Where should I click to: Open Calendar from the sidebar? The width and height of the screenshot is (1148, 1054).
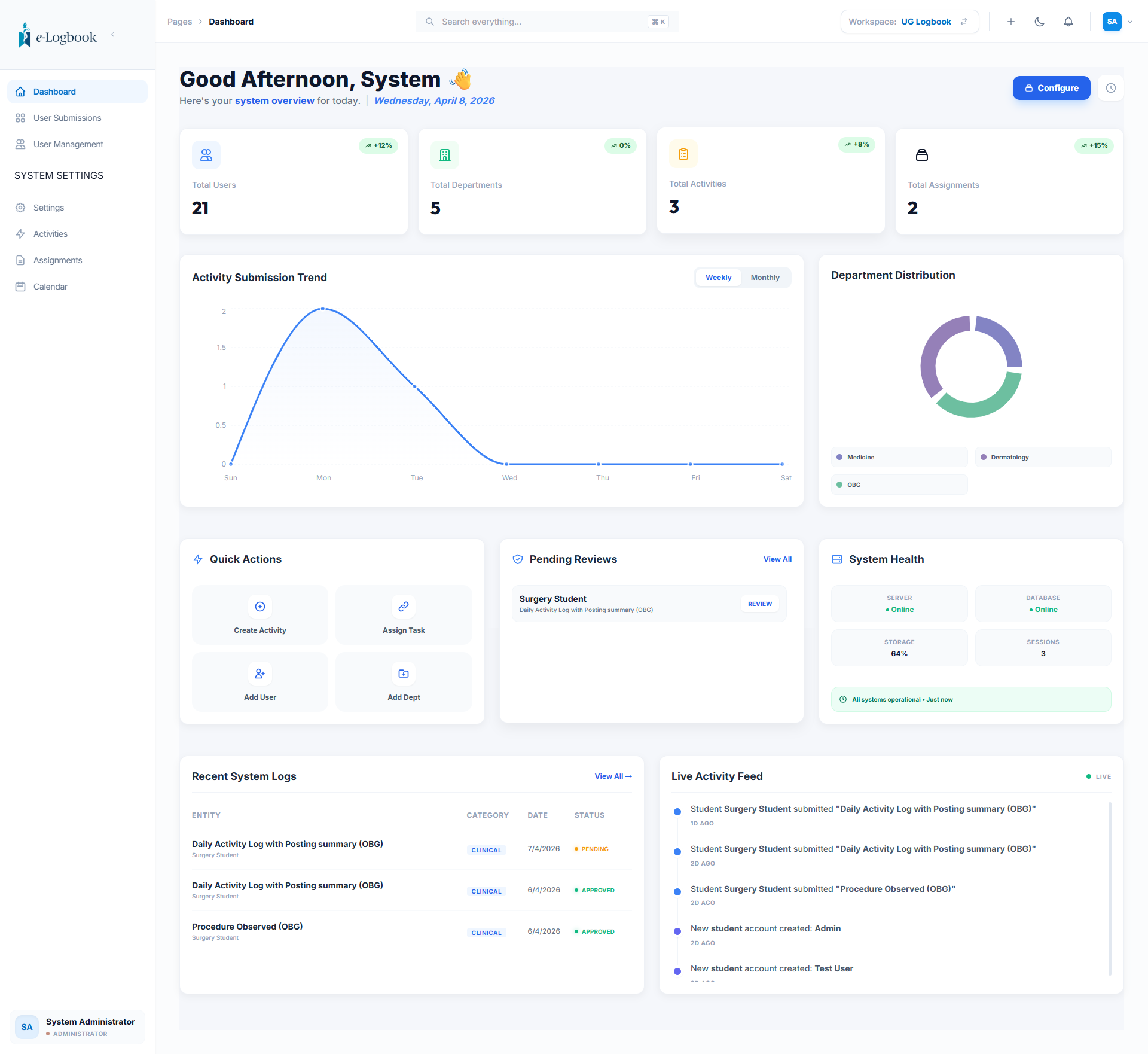pyautogui.click(x=50, y=287)
